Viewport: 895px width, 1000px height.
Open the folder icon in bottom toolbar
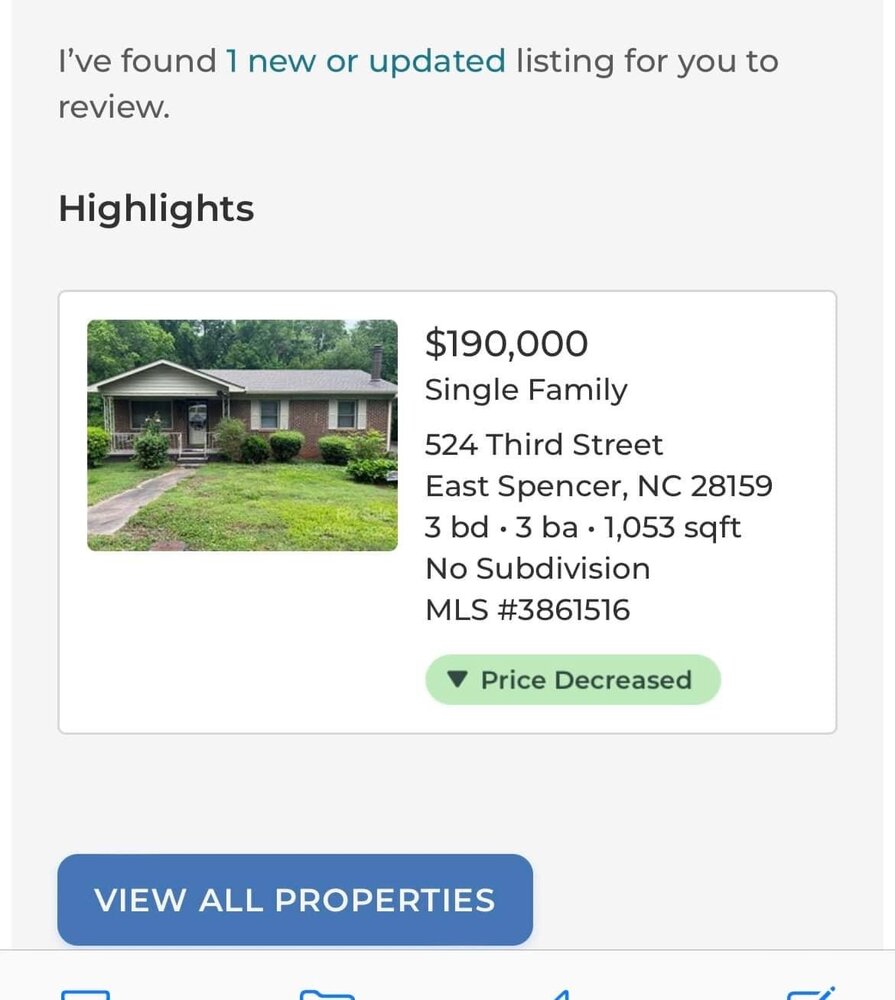pos(327,993)
